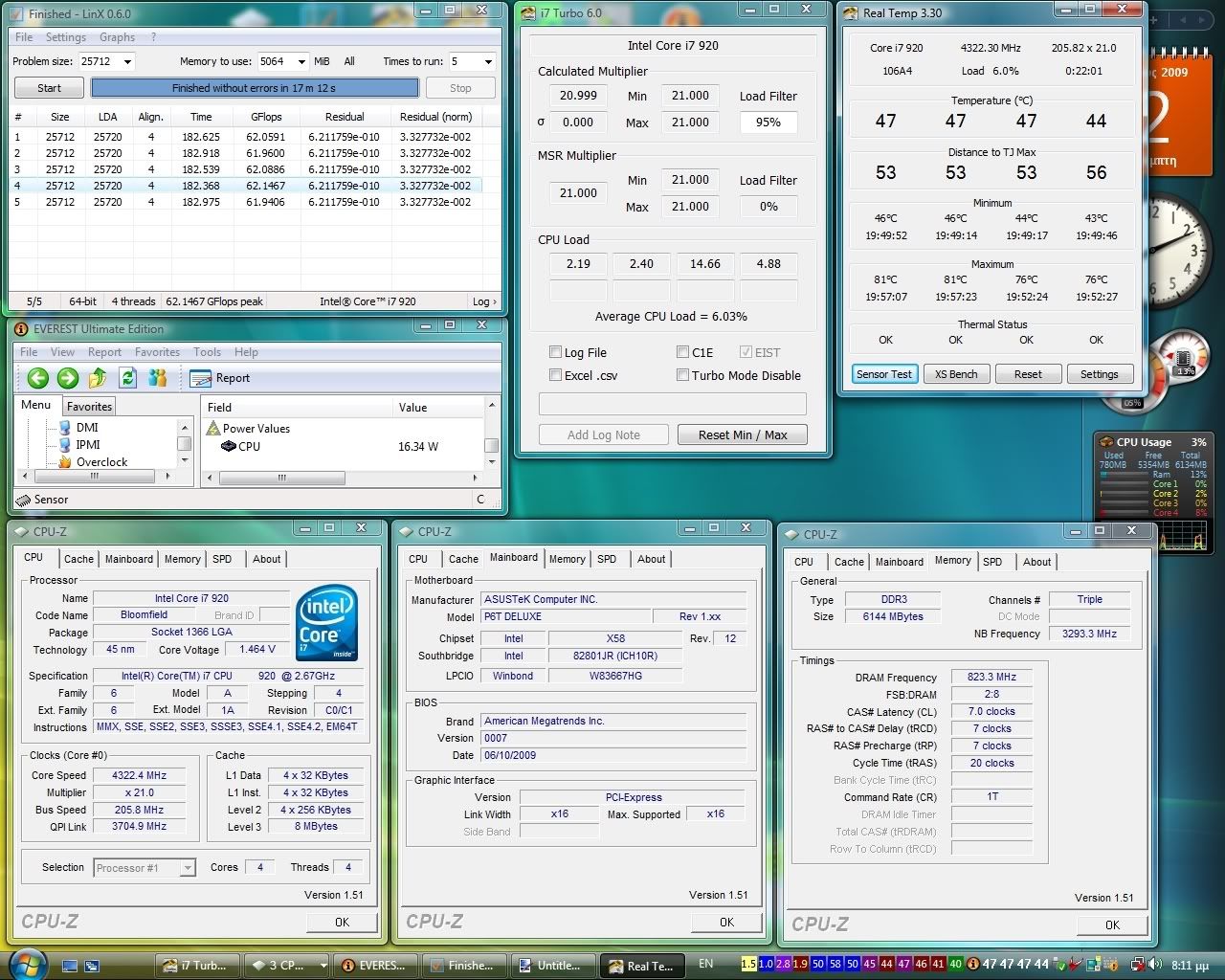Click XS Bench button in Real Temp
The width and height of the screenshot is (1225, 980).
956,374
